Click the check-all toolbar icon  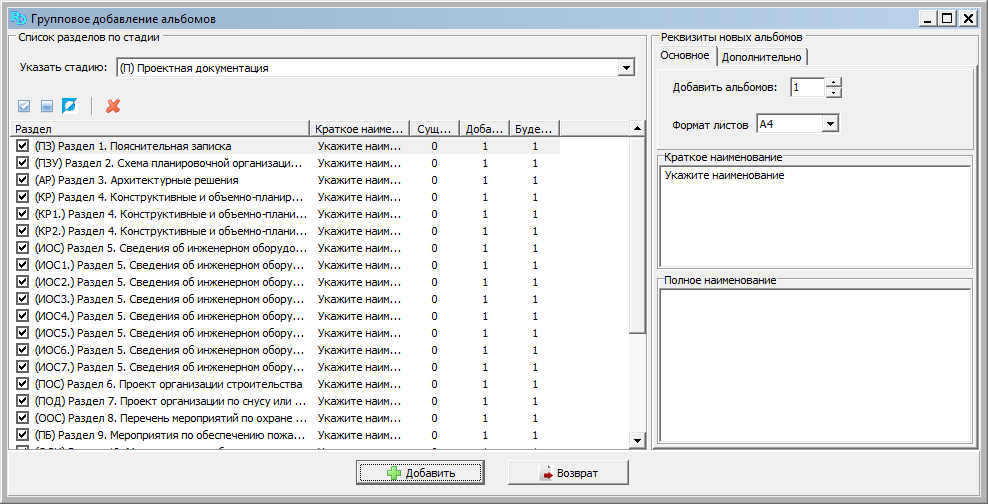point(24,106)
